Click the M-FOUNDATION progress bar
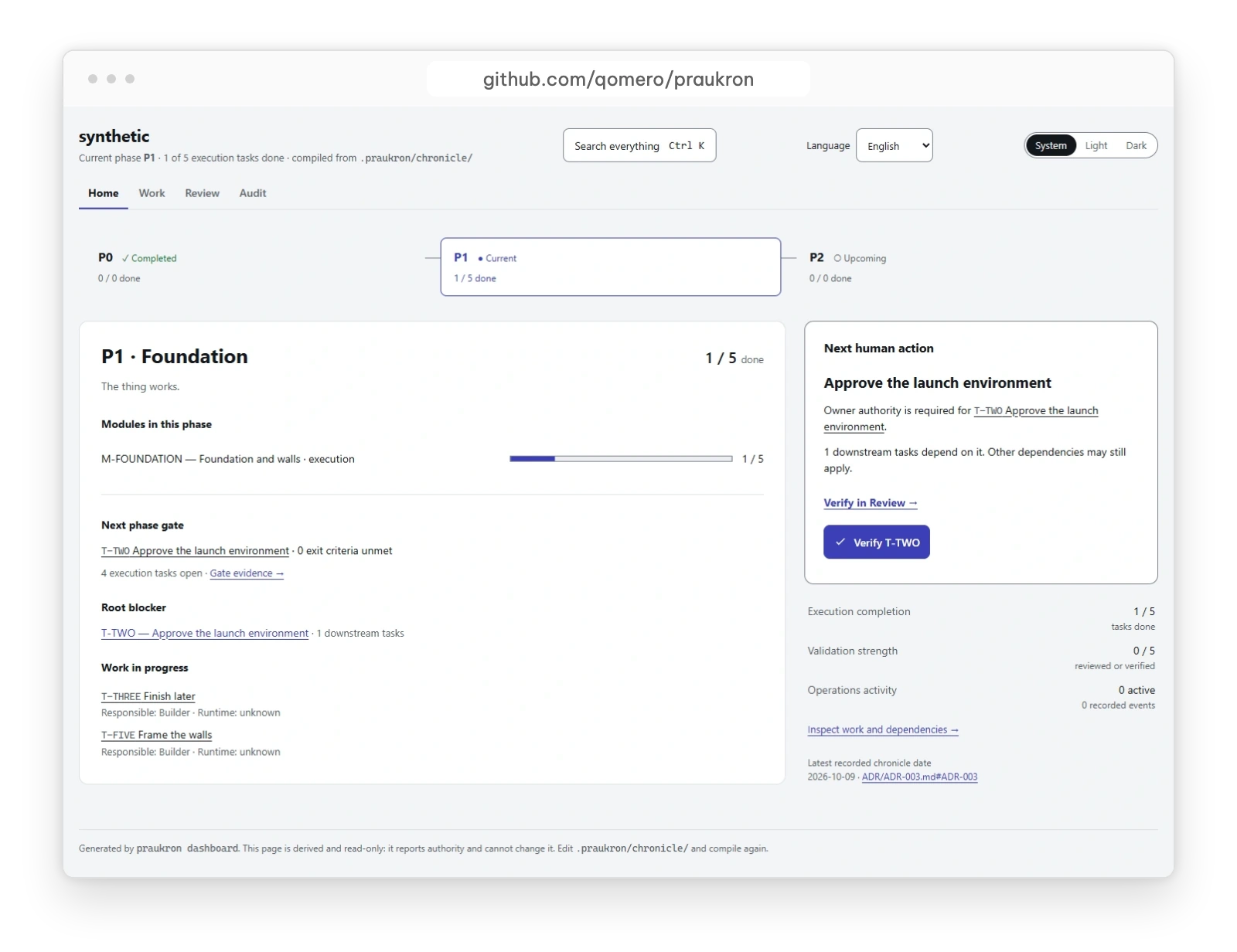1237x952 pixels. (621, 459)
